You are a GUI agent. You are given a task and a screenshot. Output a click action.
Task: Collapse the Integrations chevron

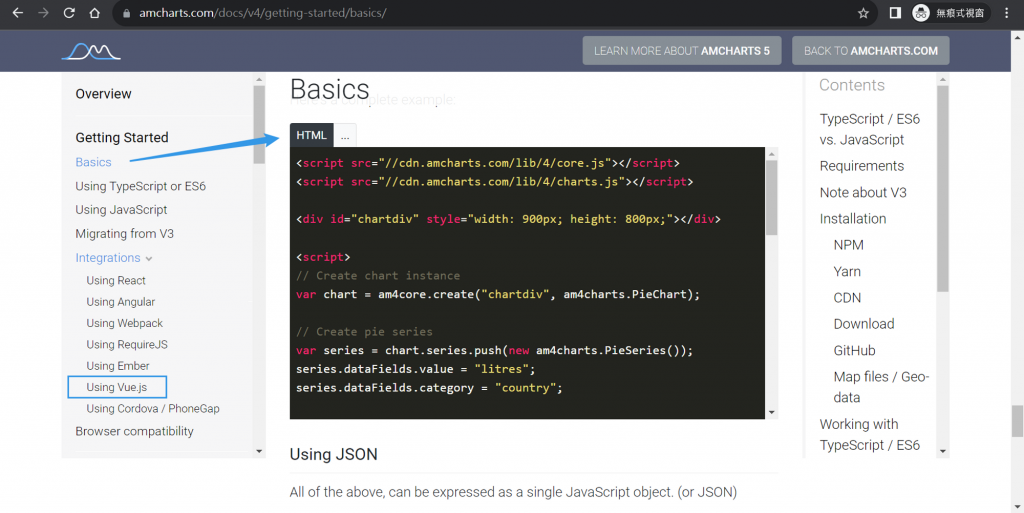(x=149, y=258)
